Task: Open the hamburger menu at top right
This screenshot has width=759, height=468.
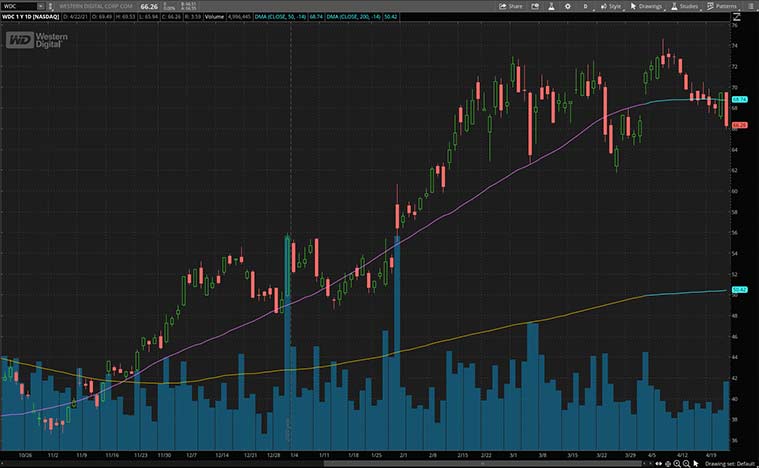Action: tap(751, 6)
